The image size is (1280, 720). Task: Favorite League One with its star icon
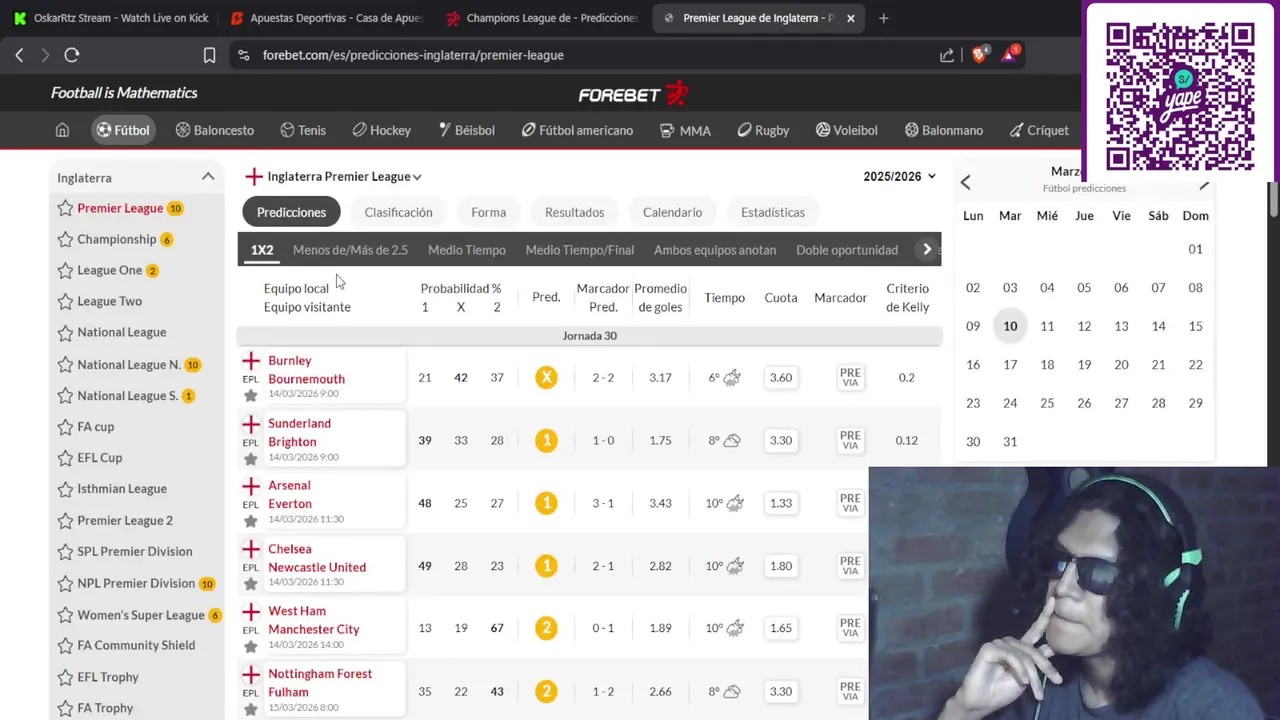(65, 270)
